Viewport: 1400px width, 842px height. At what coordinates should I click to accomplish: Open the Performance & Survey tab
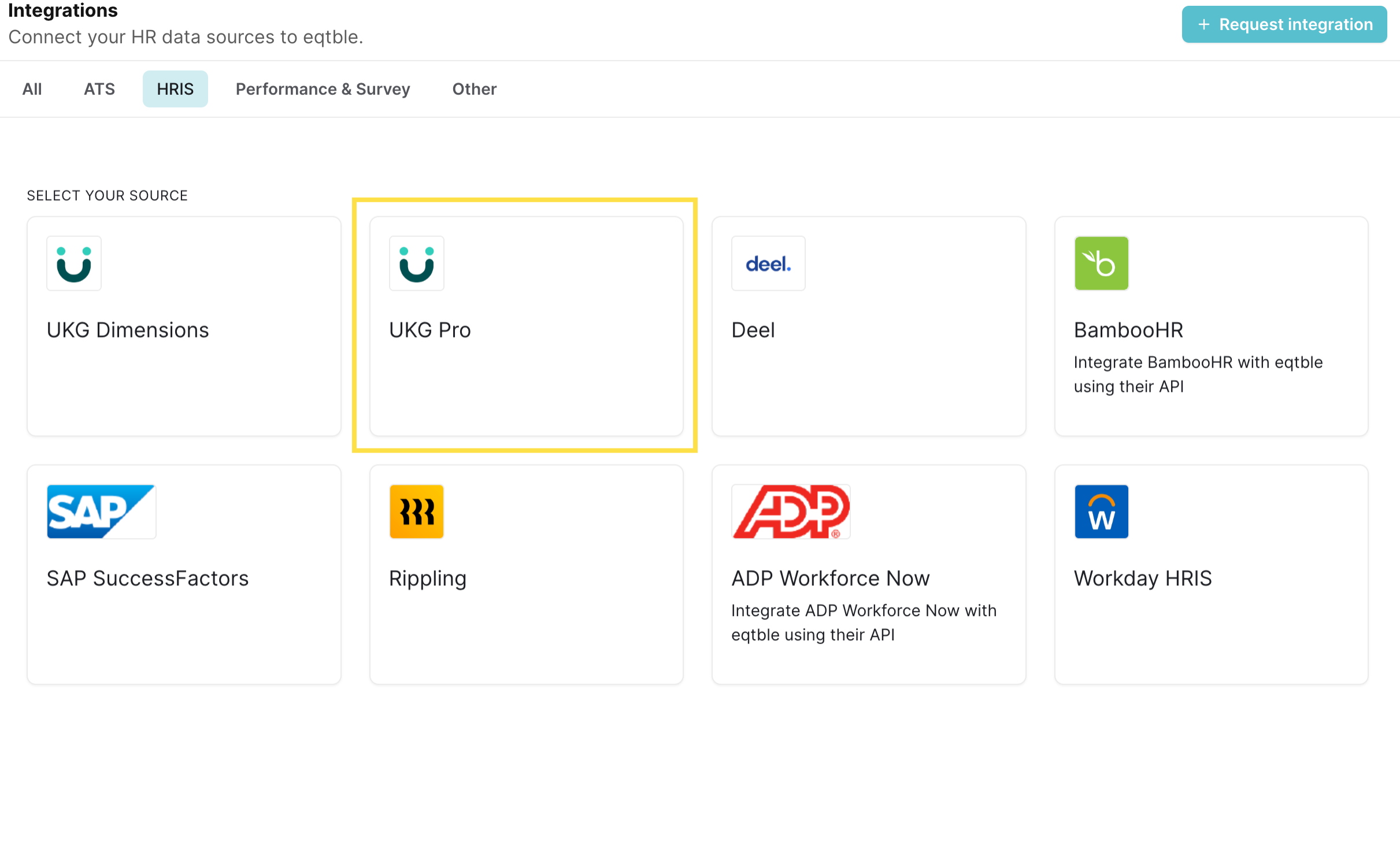[323, 89]
